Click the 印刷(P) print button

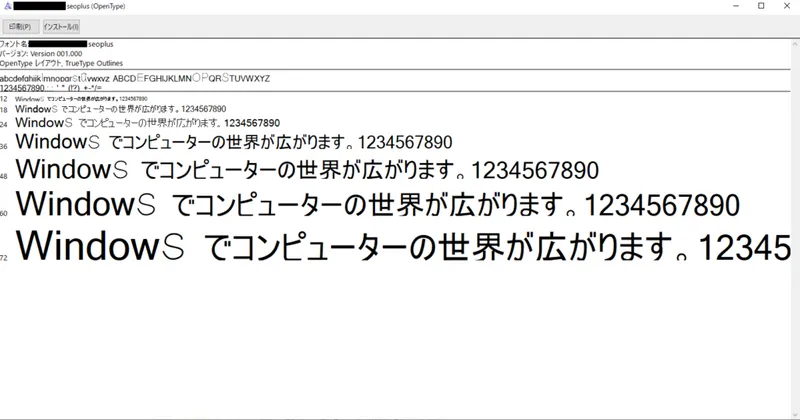click(x=20, y=27)
